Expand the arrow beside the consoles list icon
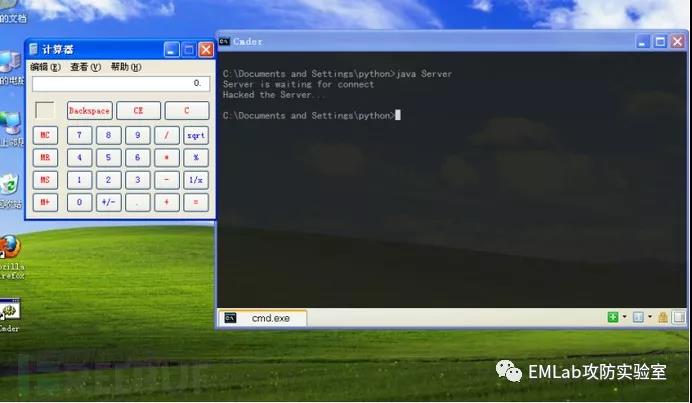 [x=650, y=316]
